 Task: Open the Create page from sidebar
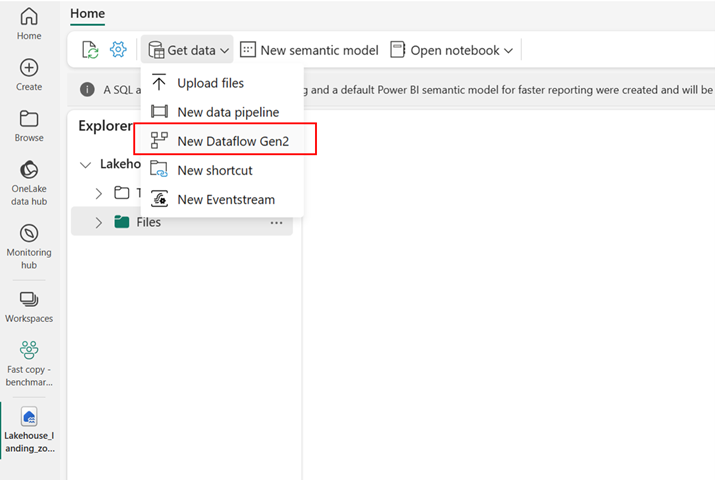point(29,75)
